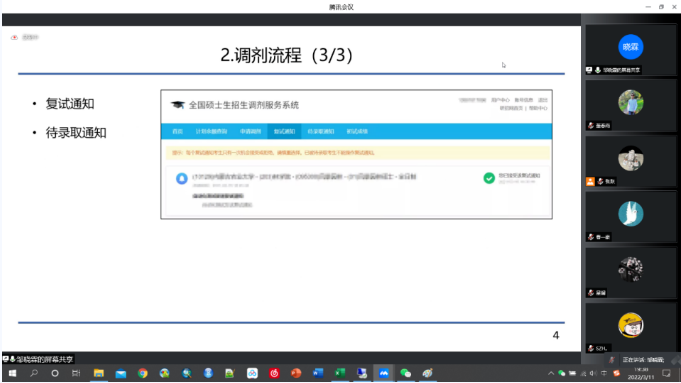This screenshot has width=681, height=383.
Task: Open the Windows Start menu
Action: click(x=13, y=373)
